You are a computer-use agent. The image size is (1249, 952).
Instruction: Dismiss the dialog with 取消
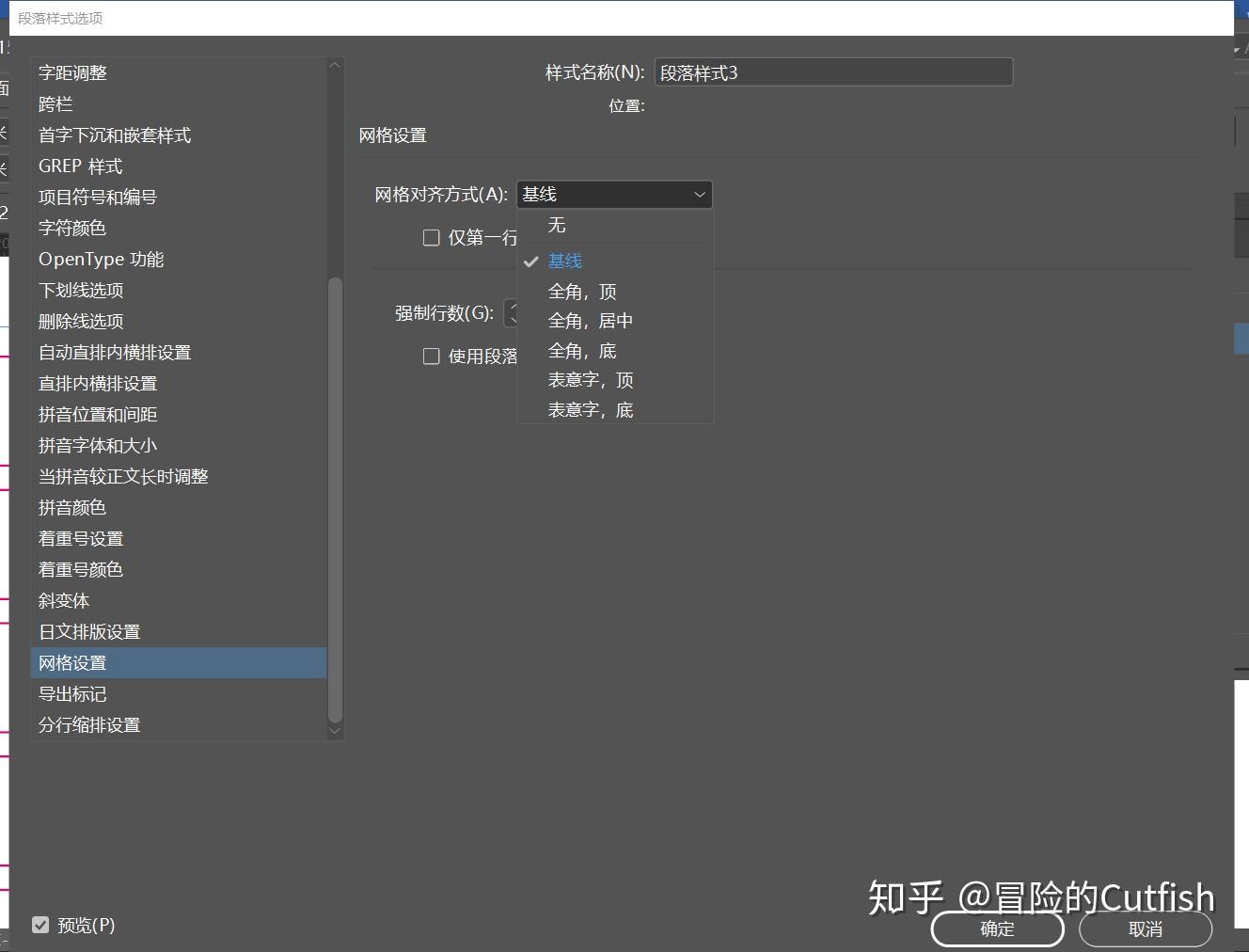click(1146, 929)
